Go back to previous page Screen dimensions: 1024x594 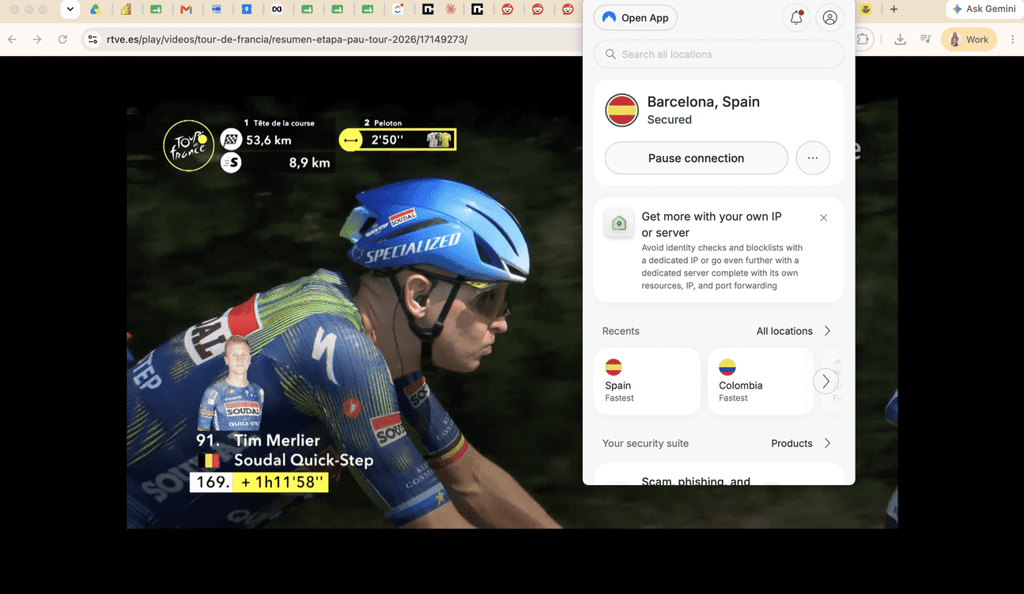click(12, 39)
